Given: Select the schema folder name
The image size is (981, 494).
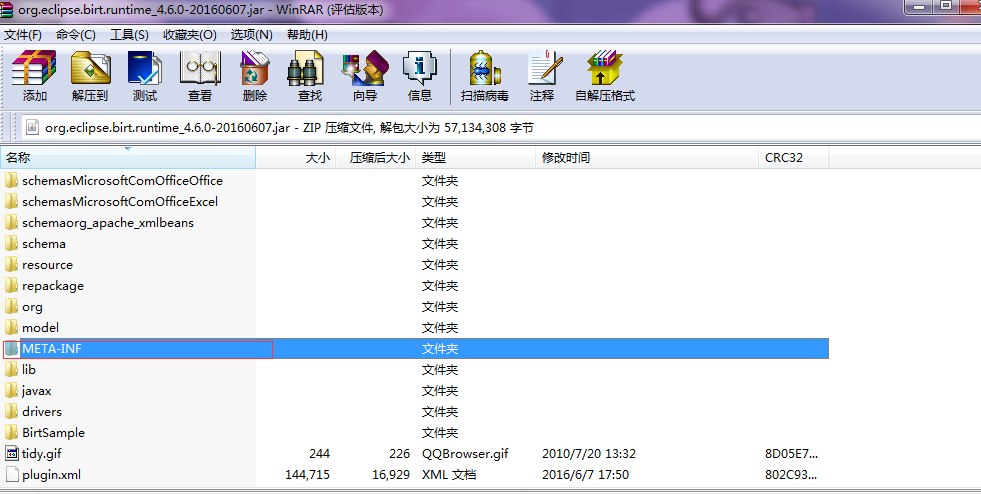Looking at the screenshot, I should click(44, 244).
